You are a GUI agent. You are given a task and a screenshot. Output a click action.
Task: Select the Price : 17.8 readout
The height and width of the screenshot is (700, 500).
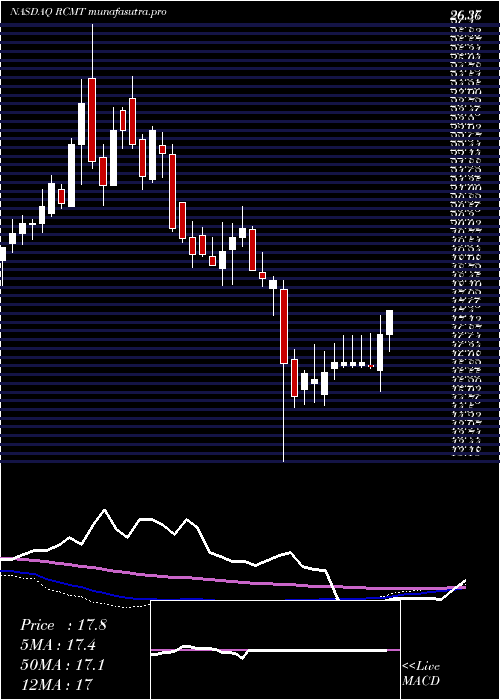click(63, 625)
